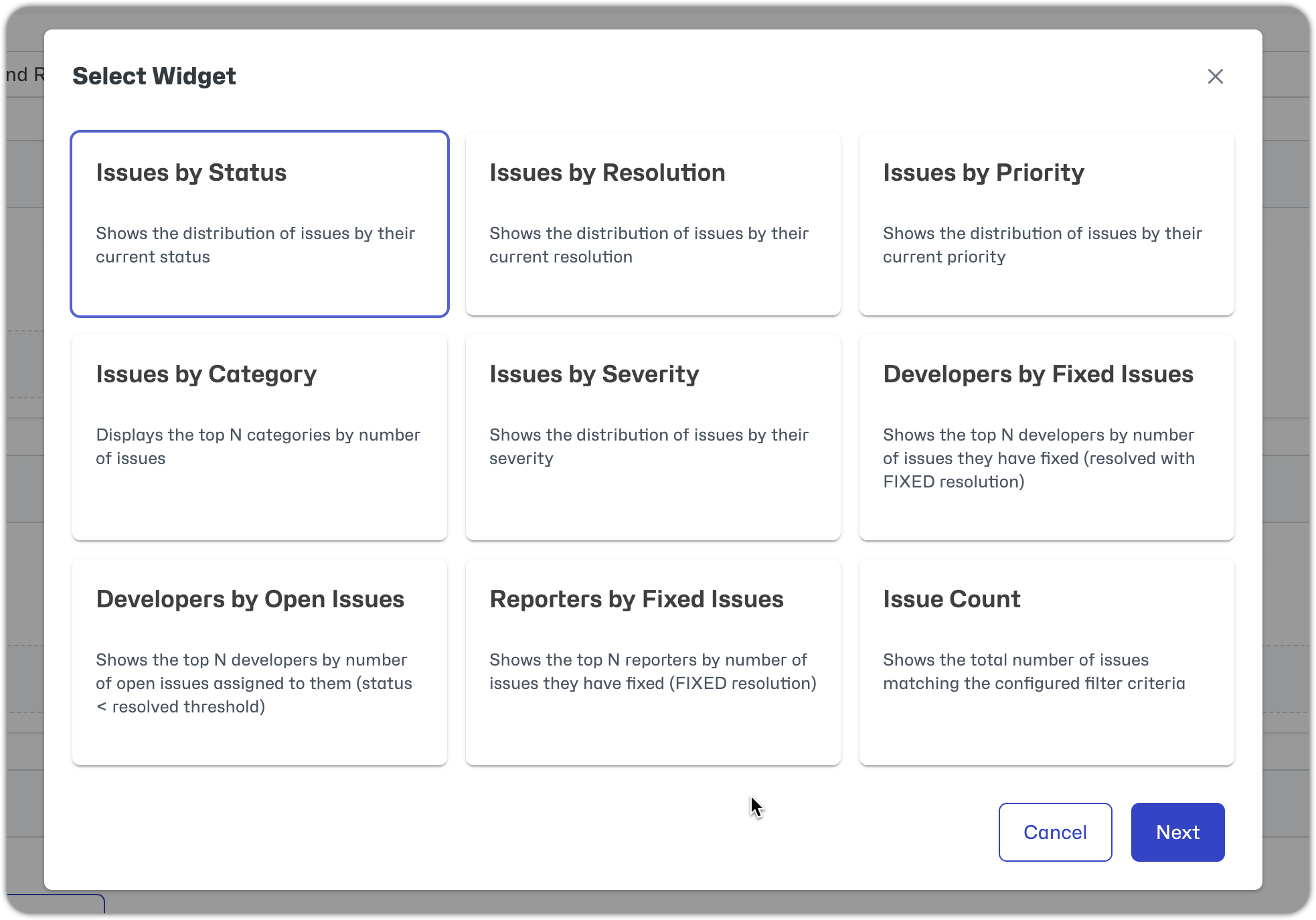Click the Issues by Severity heading
This screenshot has width=1316, height=920.
(x=594, y=374)
